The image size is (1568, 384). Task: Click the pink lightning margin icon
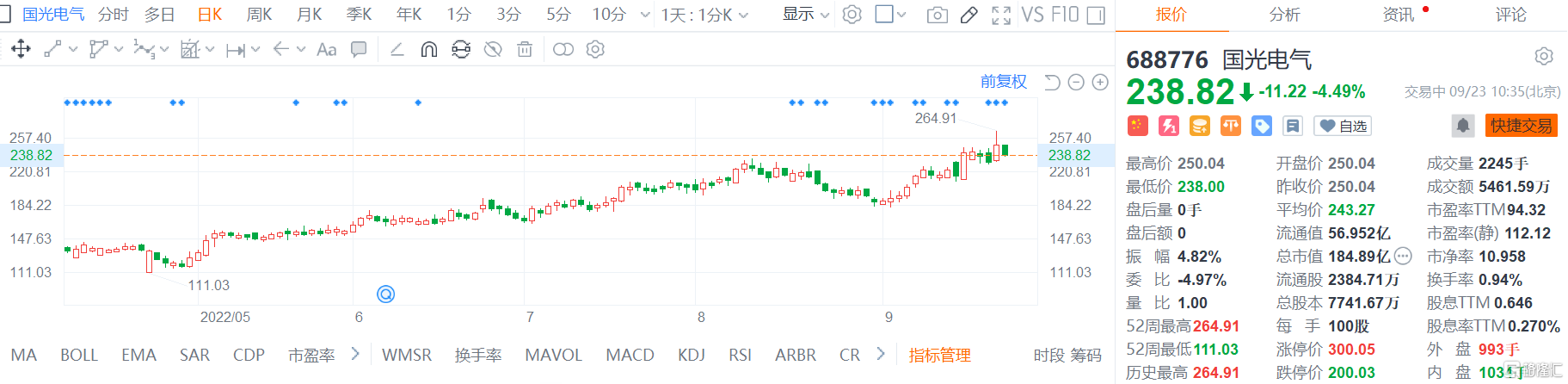coord(1169,126)
